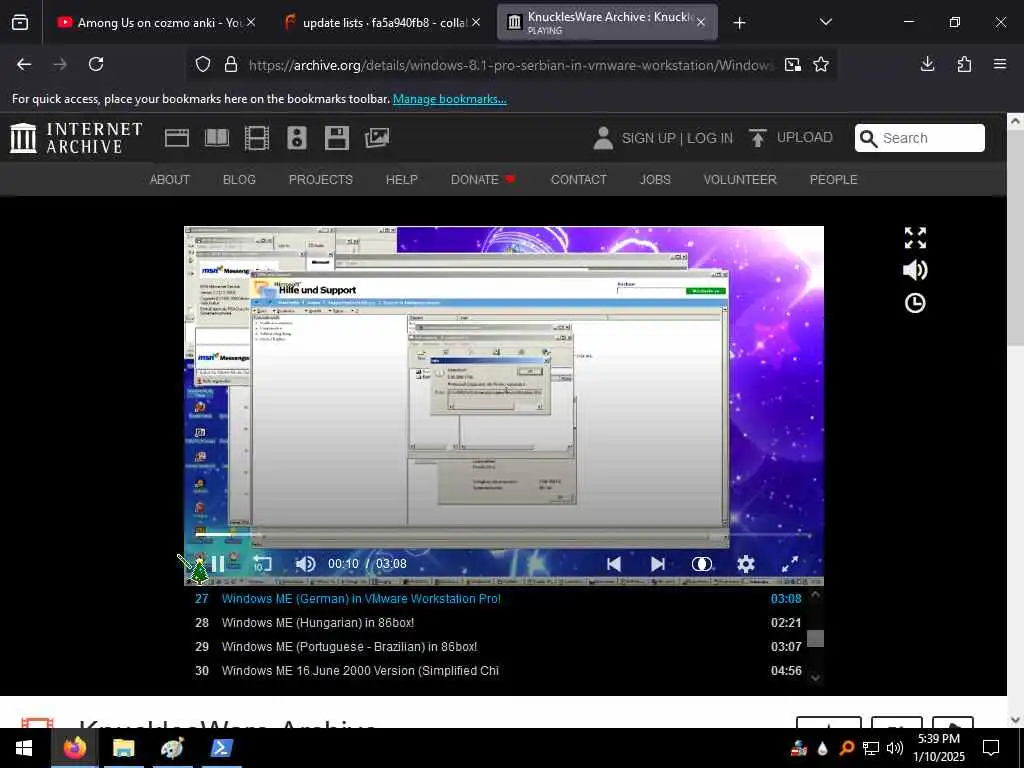Open the LOG IN link
The width and height of the screenshot is (1024, 768).
coord(710,138)
